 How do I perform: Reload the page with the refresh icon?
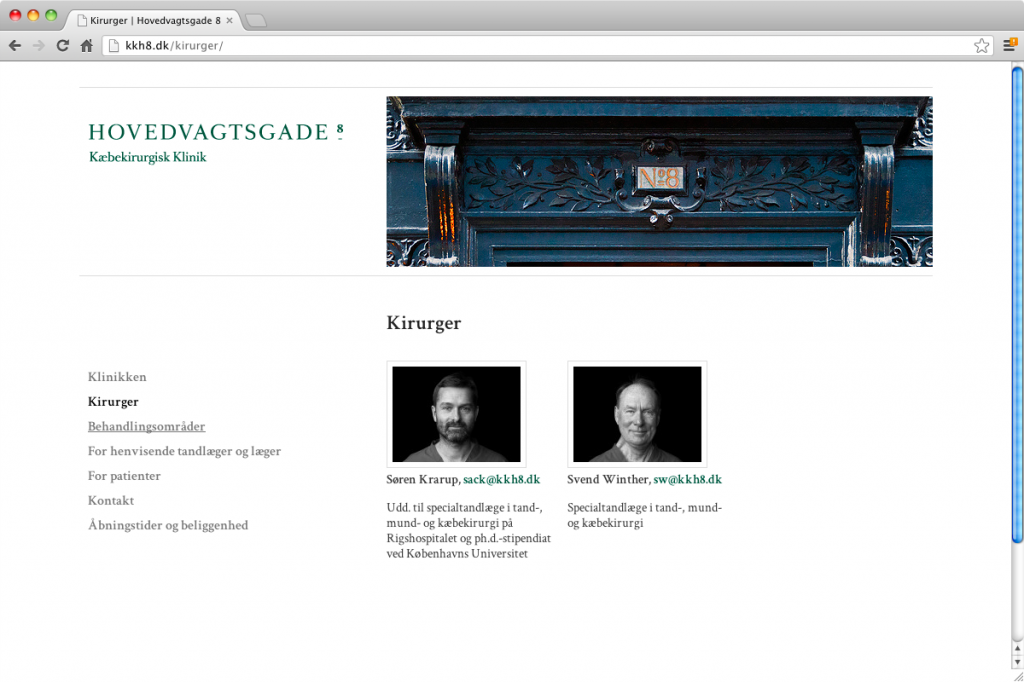[63, 46]
